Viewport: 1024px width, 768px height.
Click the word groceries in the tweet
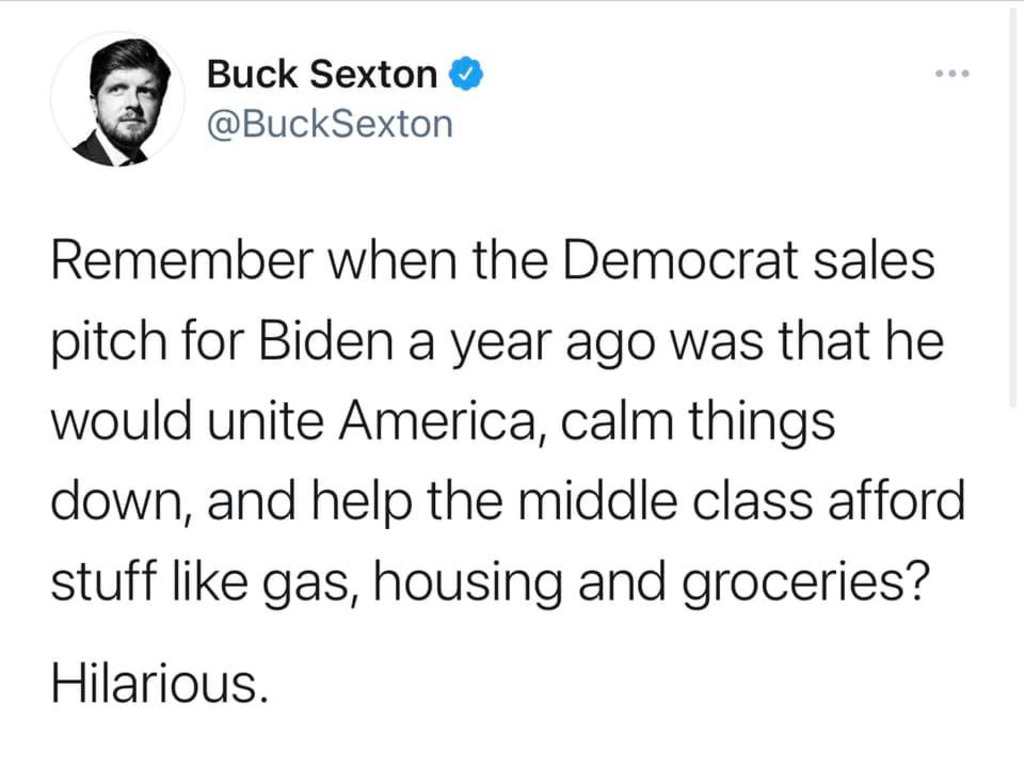tap(806, 583)
